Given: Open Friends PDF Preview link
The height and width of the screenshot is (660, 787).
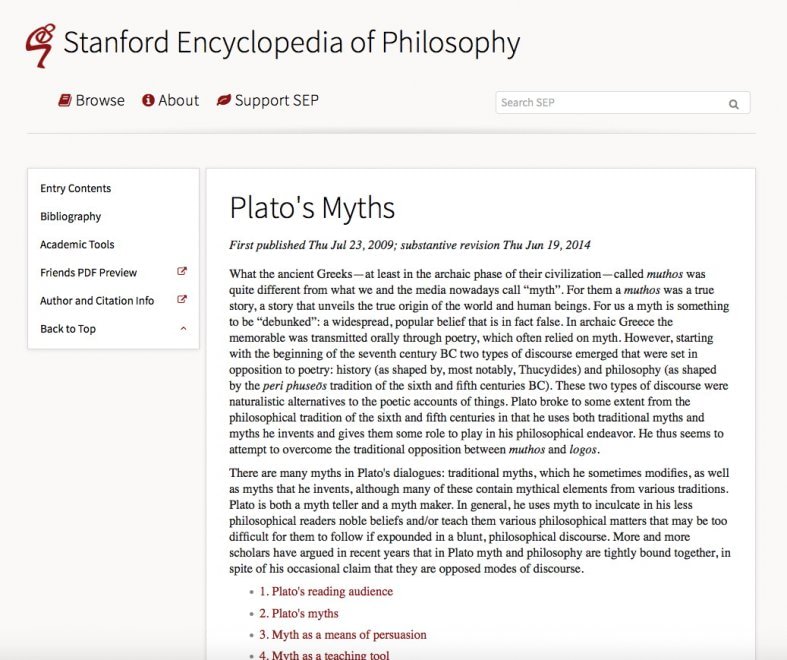Looking at the screenshot, I should (88, 273).
